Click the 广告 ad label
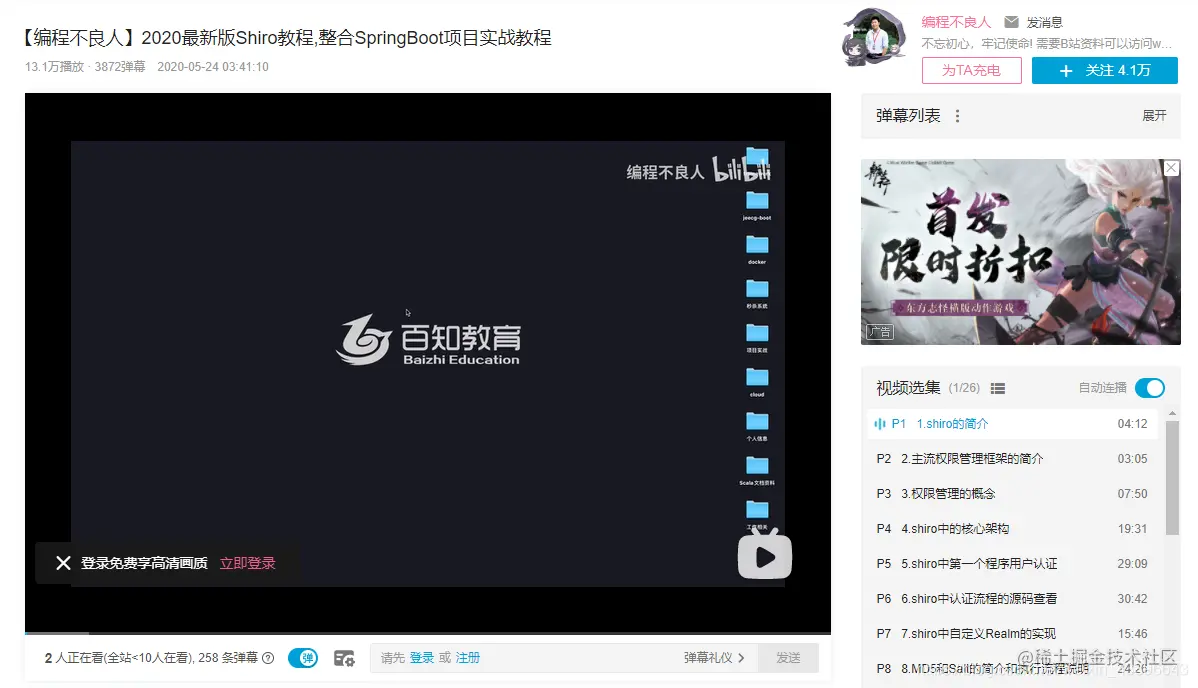This screenshot has height=688, width=1198. [x=879, y=332]
